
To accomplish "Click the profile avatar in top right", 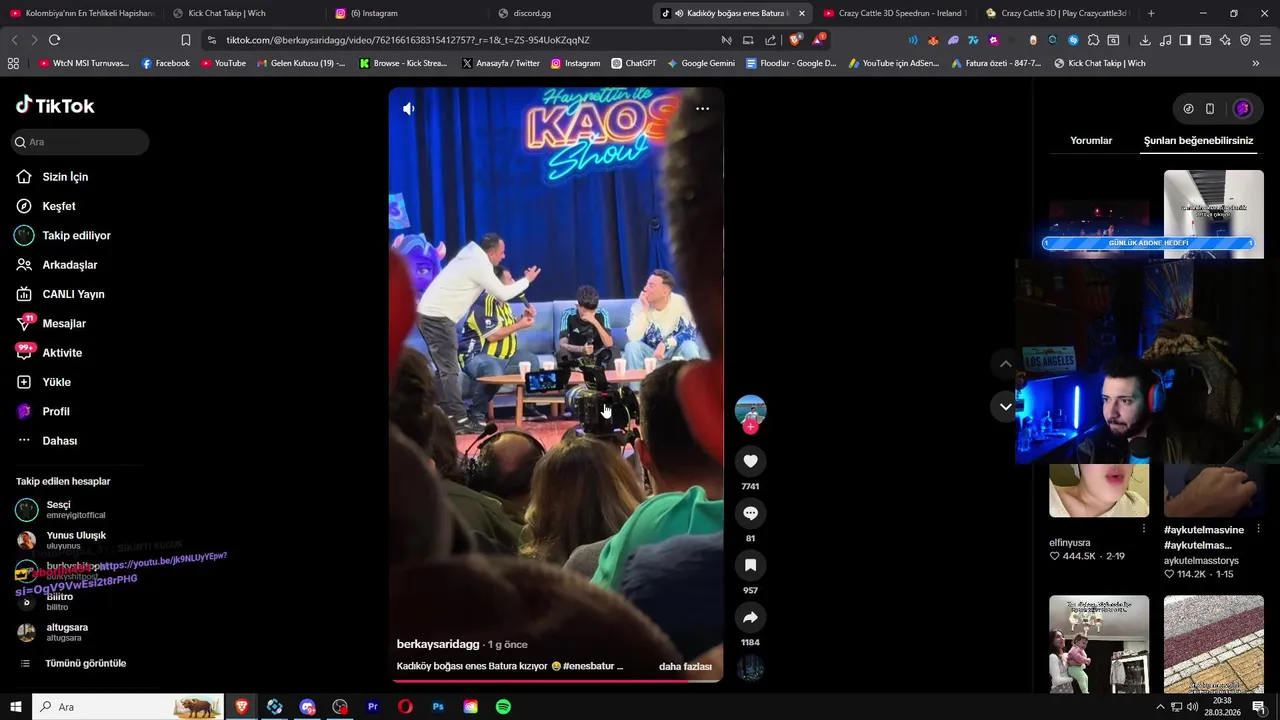I will 1242,109.
